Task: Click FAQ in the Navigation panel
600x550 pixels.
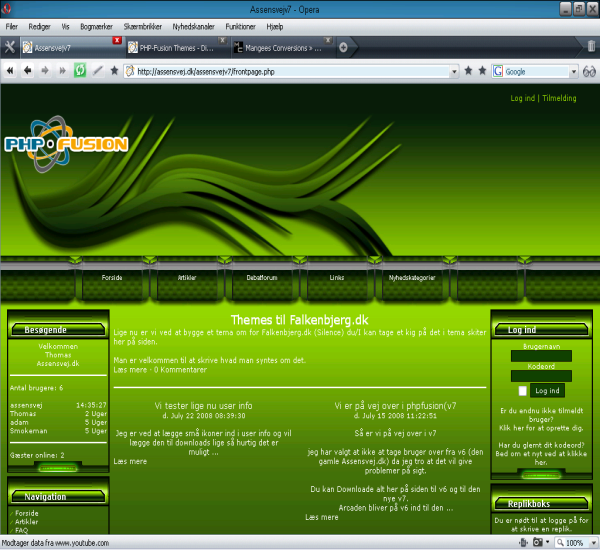Action: (21, 530)
